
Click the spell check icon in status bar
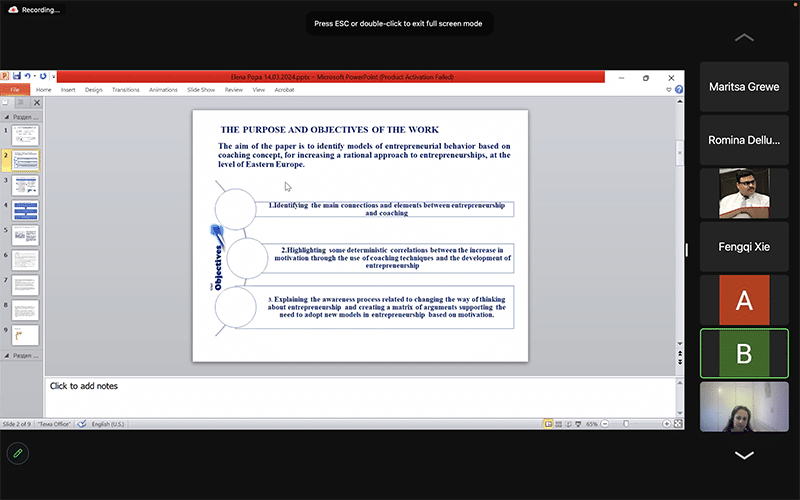pos(82,424)
